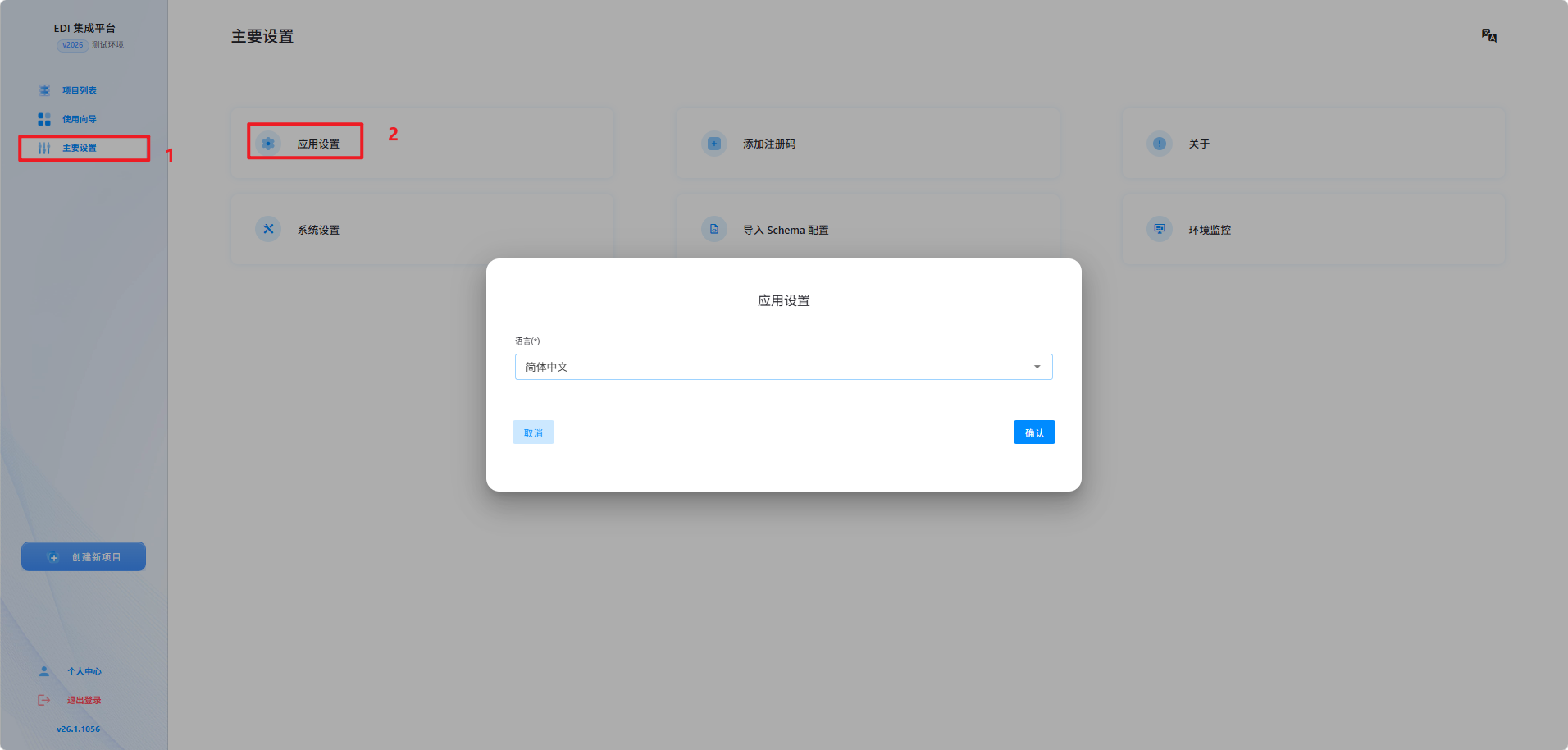Click the v2026 version badge
The image size is (1568, 750).
pos(73,45)
